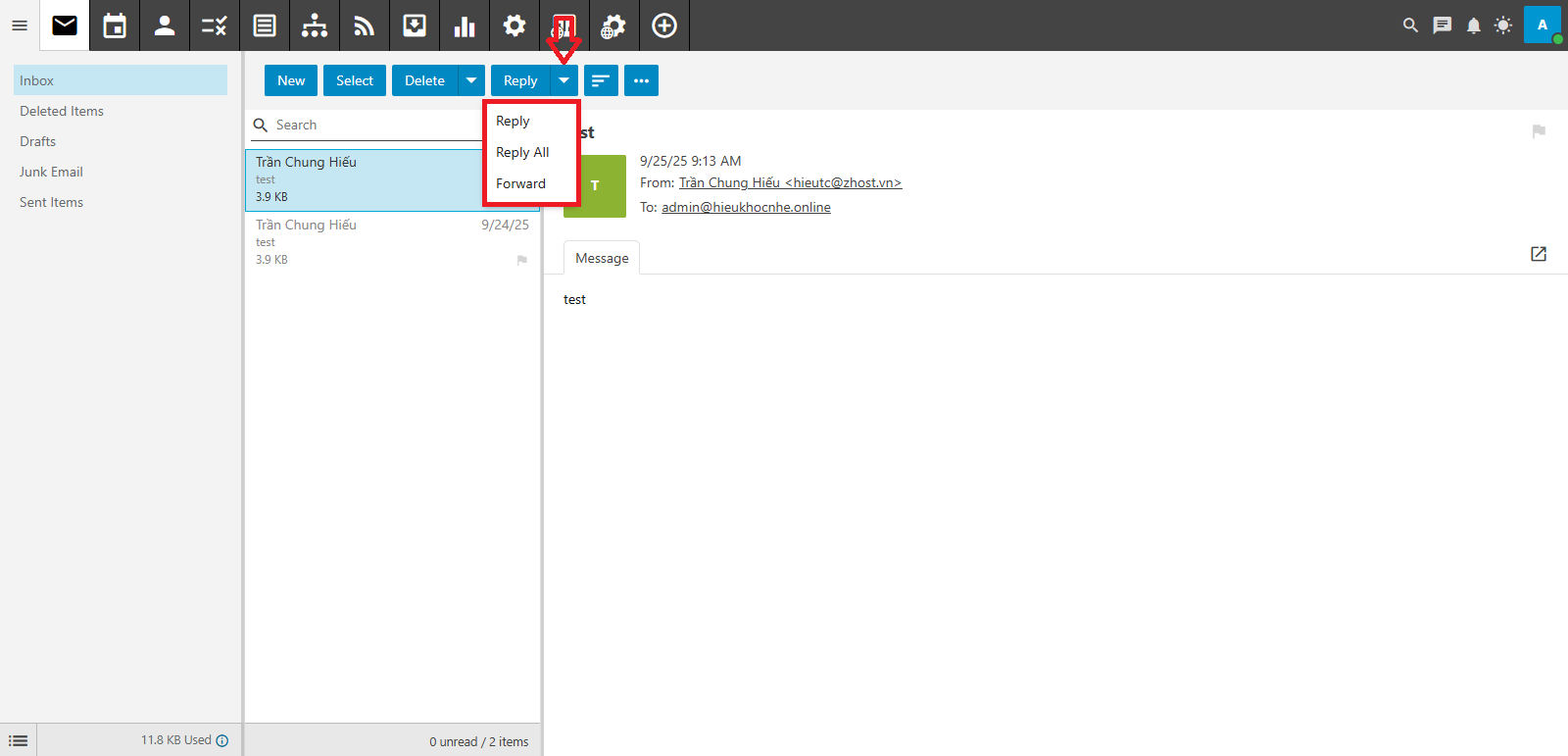Open the notifications bell icon
The image size is (1568, 756).
click(x=1473, y=25)
